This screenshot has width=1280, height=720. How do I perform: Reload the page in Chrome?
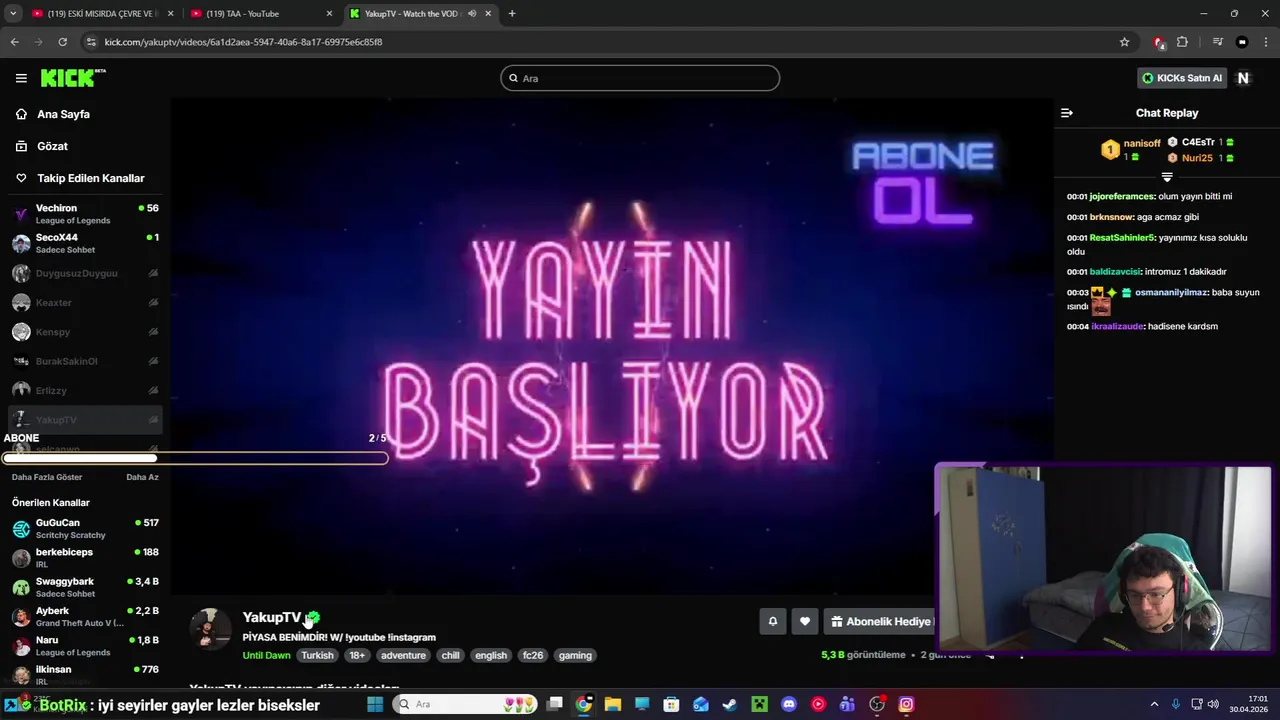(x=62, y=42)
